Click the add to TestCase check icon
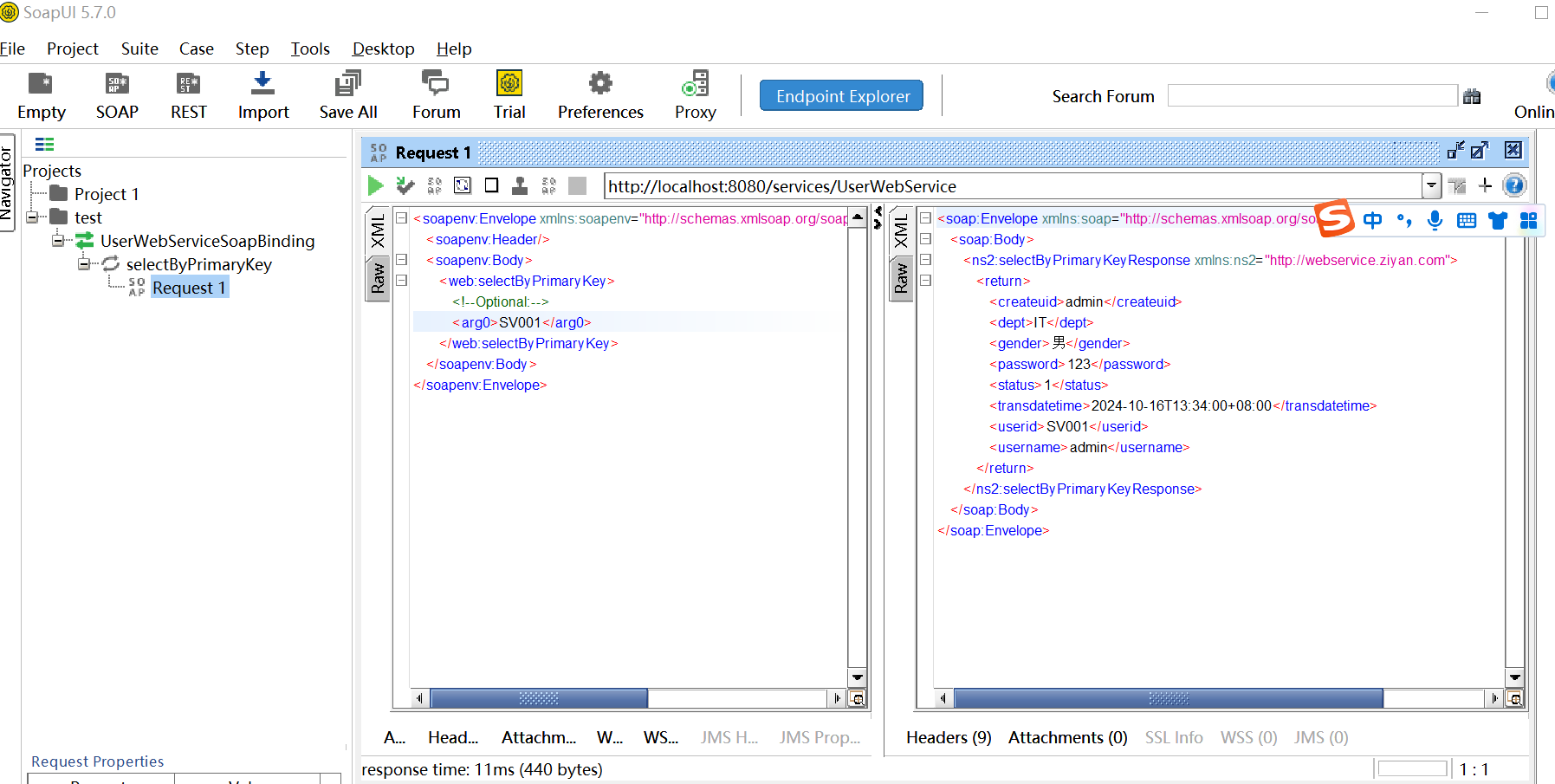Viewport: 1555px width, 784px height. (x=405, y=185)
